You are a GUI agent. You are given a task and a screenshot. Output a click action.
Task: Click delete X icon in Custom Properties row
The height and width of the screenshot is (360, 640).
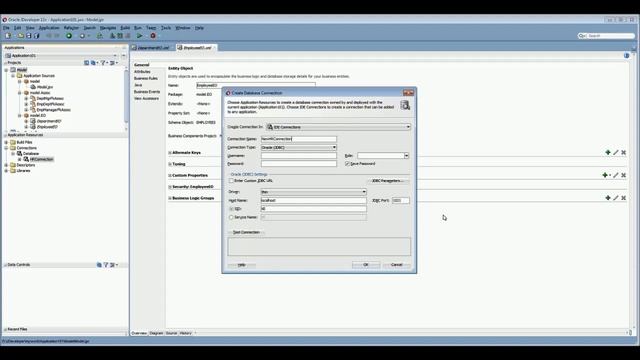(x=624, y=175)
